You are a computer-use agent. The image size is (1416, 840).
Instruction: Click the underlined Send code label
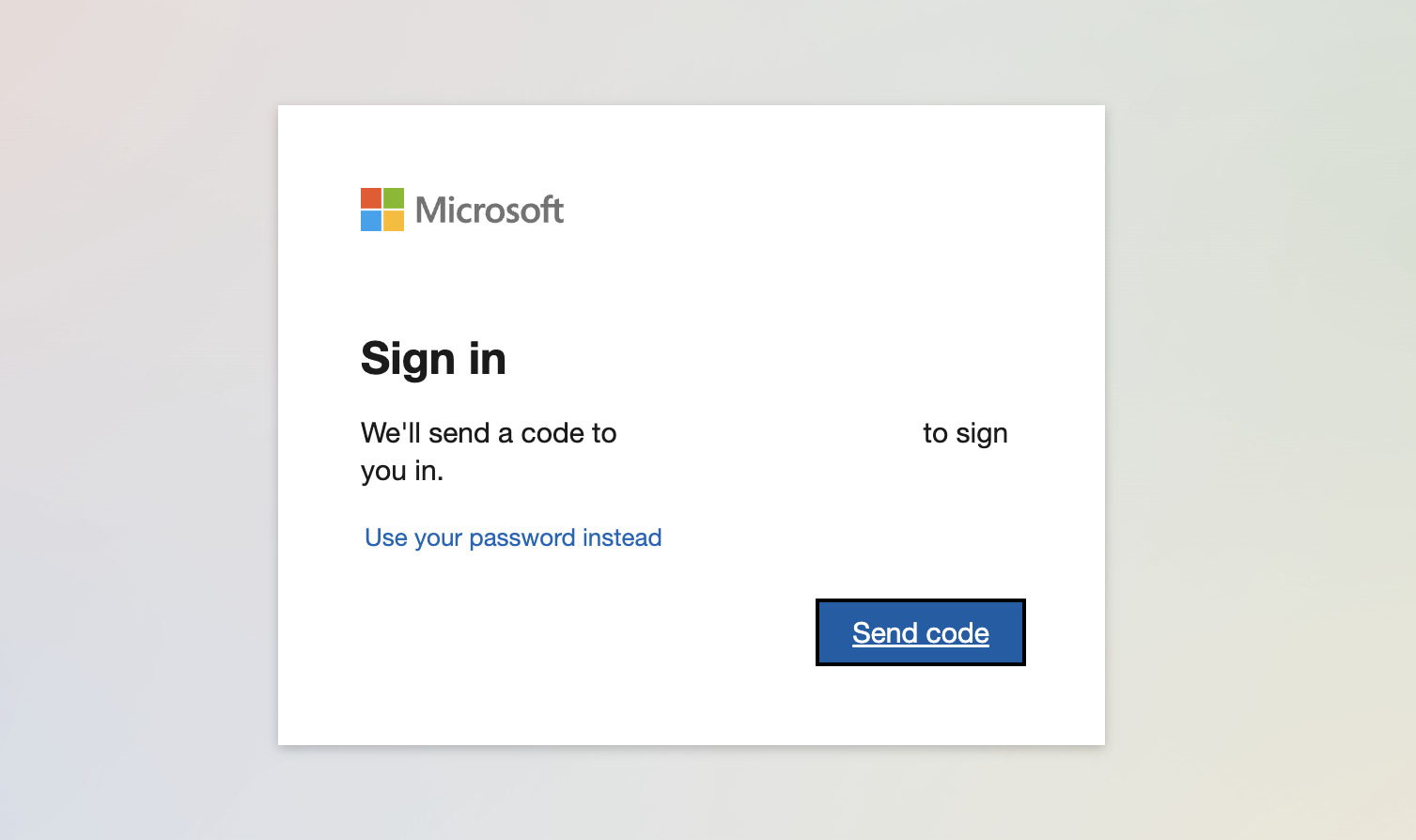point(920,632)
